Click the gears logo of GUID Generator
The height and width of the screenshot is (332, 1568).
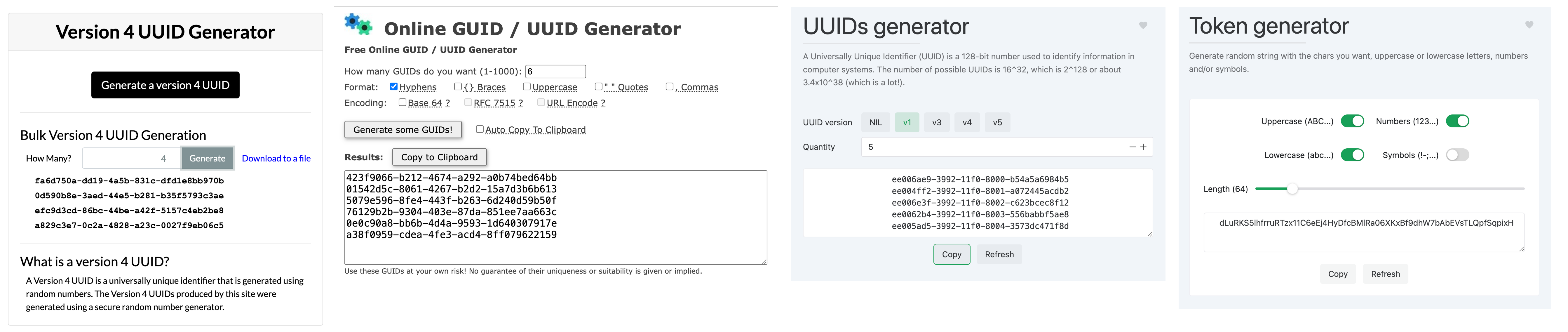[358, 24]
